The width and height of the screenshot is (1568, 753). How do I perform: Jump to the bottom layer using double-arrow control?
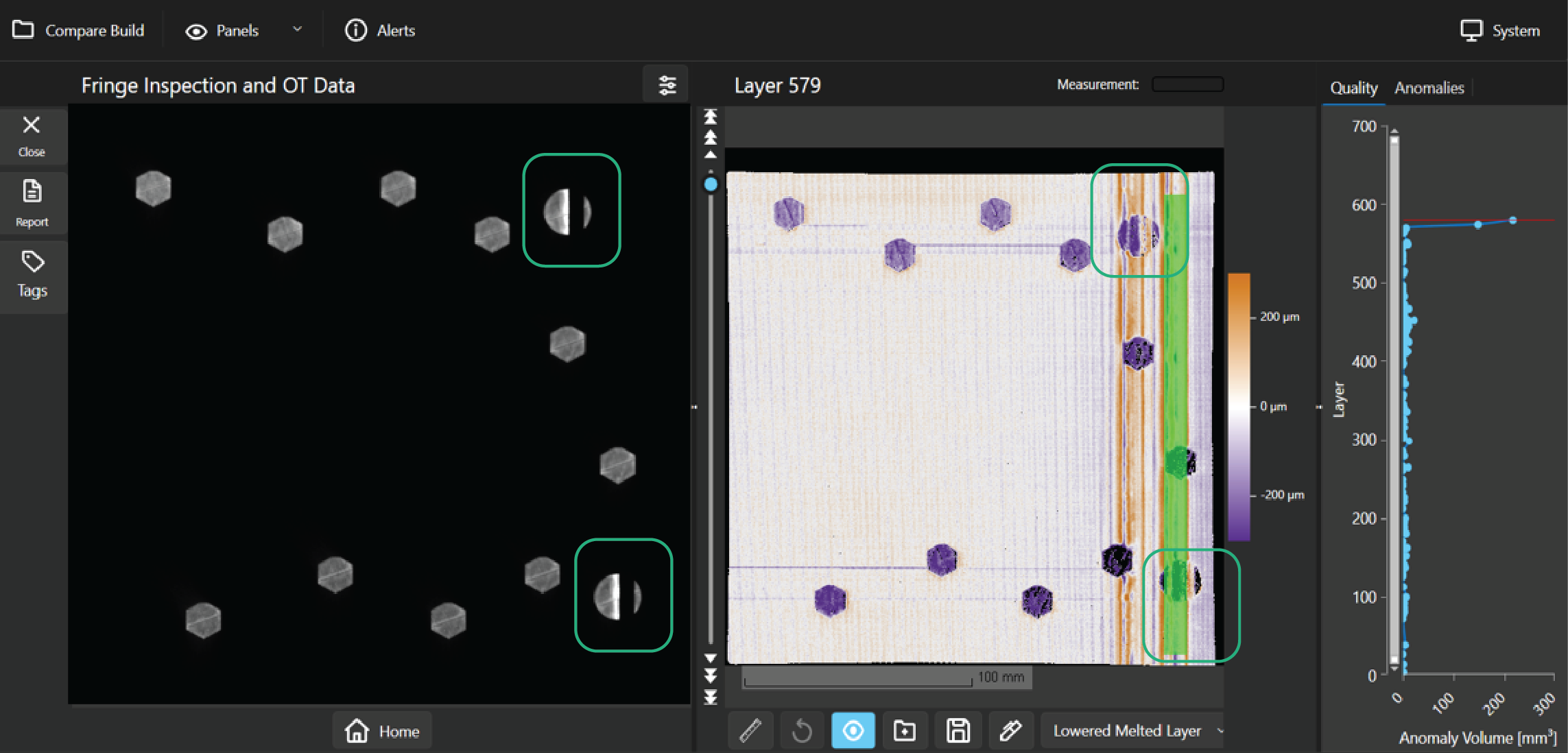click(710, 698)
